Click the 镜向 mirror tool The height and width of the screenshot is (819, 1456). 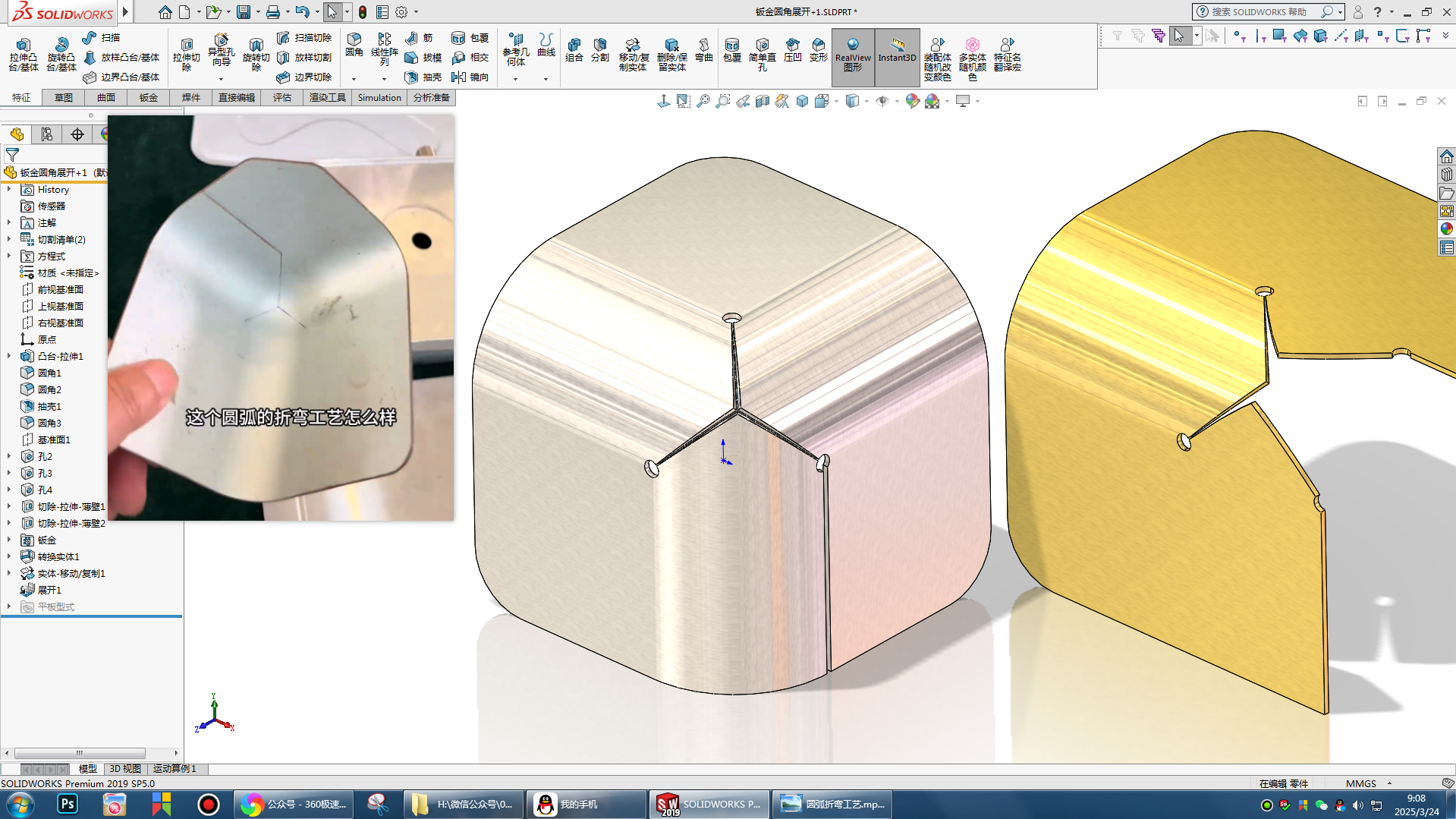tap(470, 77)
